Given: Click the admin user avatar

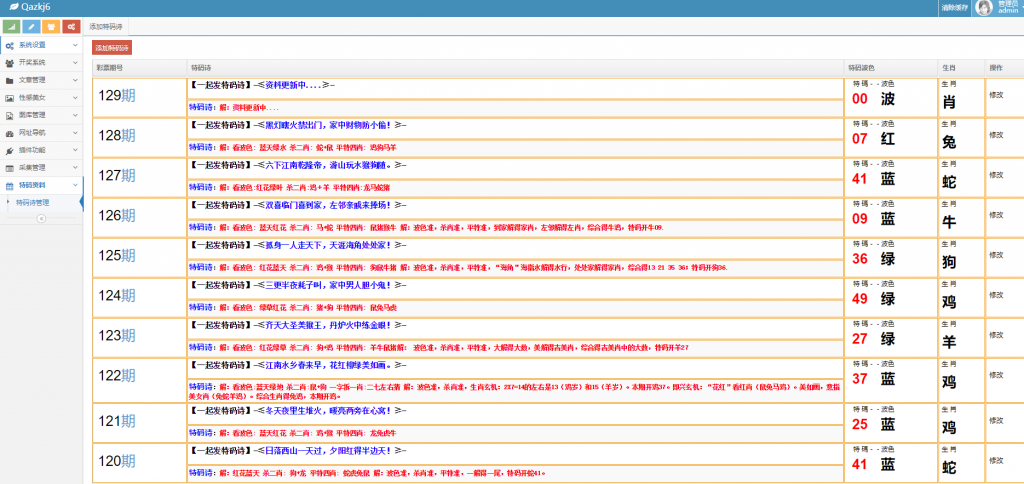Looking at the screenshot, I should tap(984, 8).
